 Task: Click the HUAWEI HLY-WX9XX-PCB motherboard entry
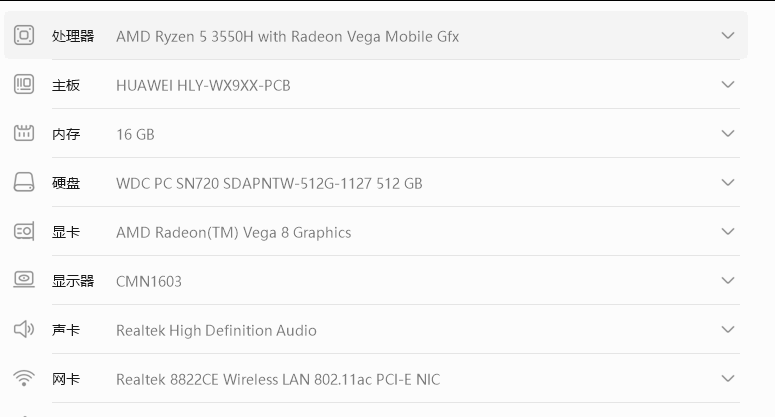click(203, 86)
